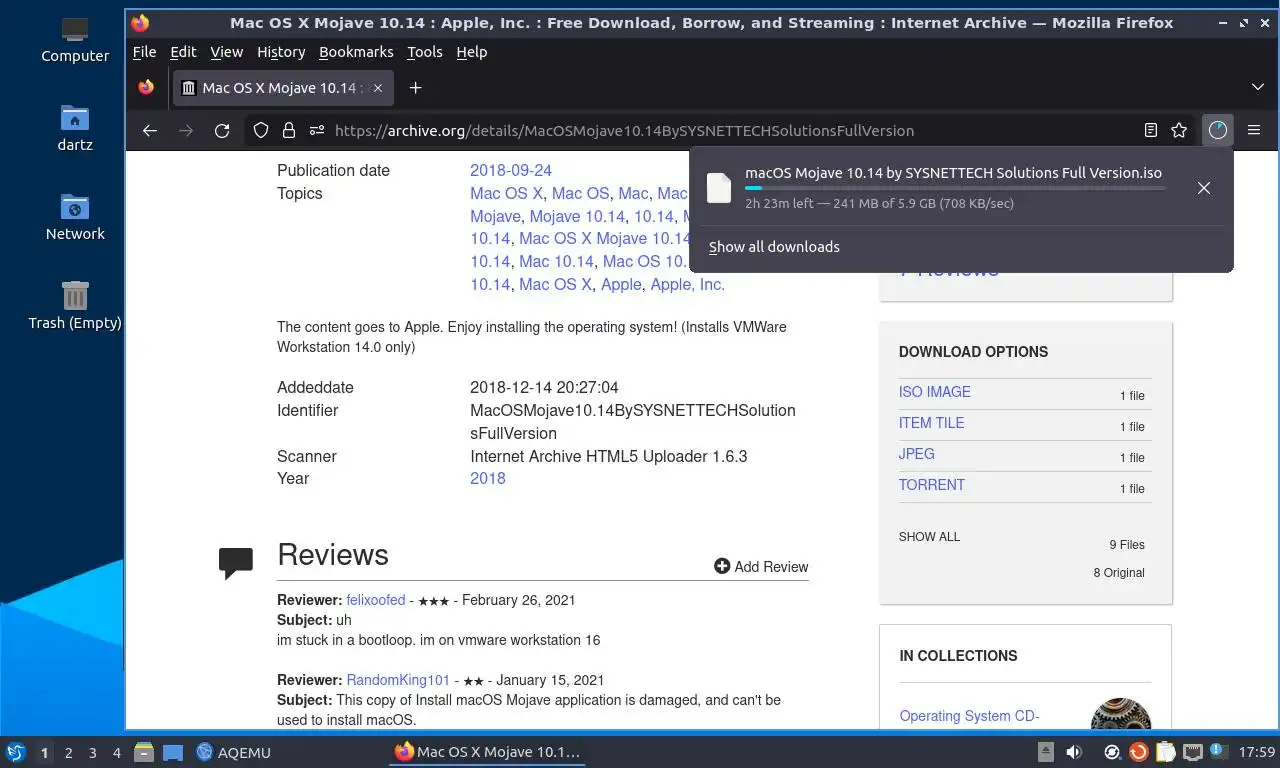
Task: Open the Mojave 10.14 topic link
Action: [x=577, y=216]
